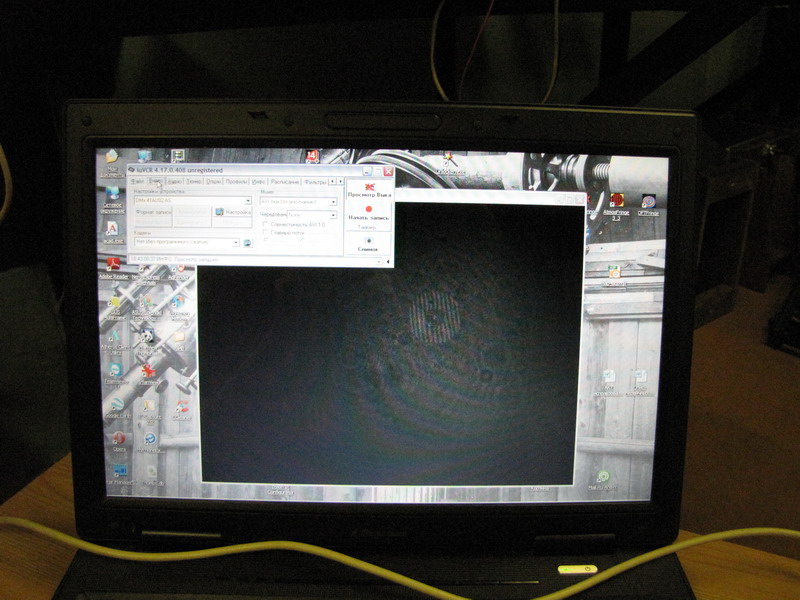Collapse the iuVCR side panel arrow
The image size is (800, 600).
[388, 262]
